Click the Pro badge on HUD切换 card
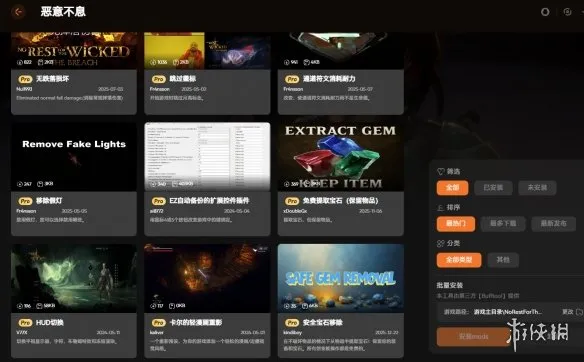The image size is (584, 362). tap(25, 323)
